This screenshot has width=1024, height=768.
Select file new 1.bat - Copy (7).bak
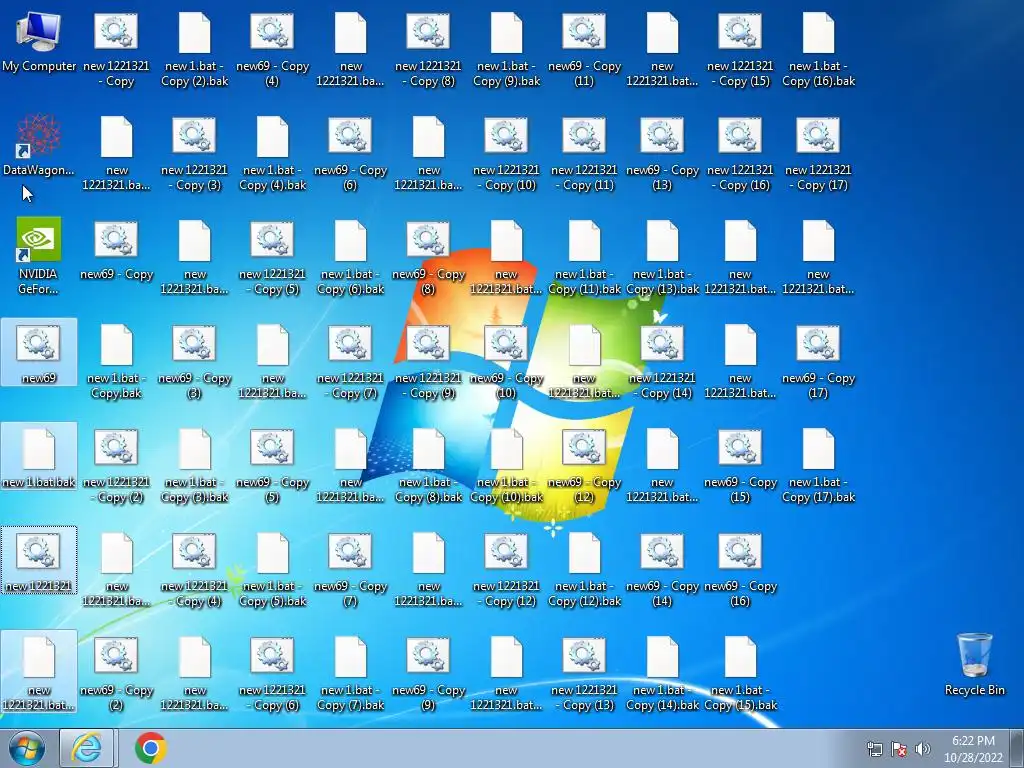[x=350, y=673]
